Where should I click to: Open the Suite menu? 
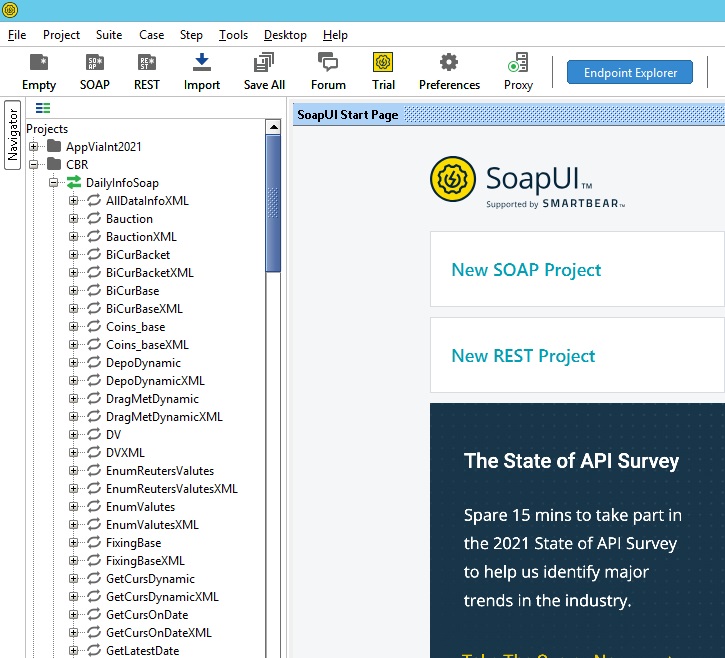109,35
